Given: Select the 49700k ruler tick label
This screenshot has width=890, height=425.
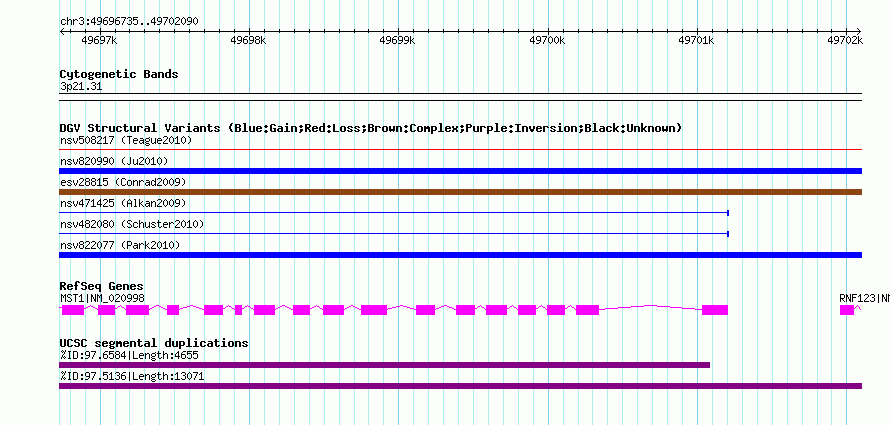Looking at the screenshot, I should tap(547, 40).
